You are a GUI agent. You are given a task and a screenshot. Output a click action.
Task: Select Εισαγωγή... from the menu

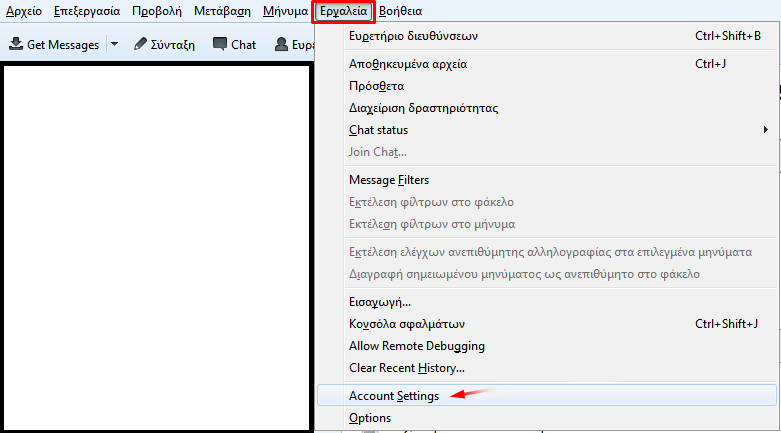547,301
